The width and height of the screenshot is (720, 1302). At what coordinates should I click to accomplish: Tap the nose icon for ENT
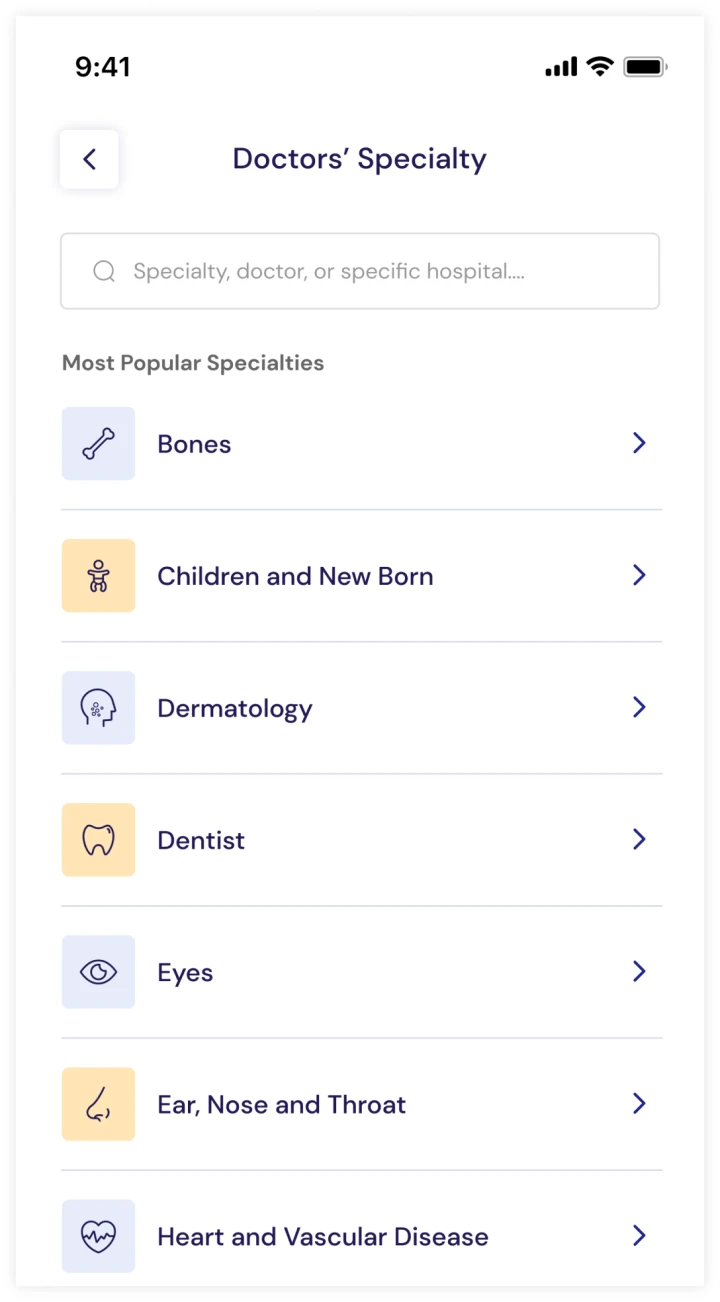(98, 1103)
